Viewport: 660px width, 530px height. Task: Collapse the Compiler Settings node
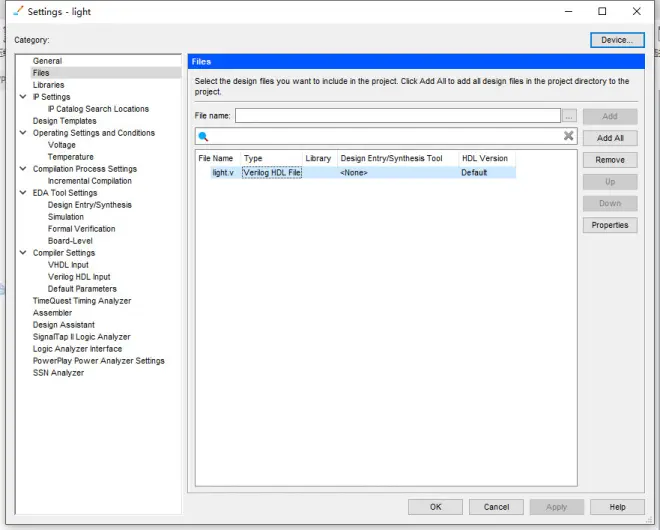coord(23,253)
